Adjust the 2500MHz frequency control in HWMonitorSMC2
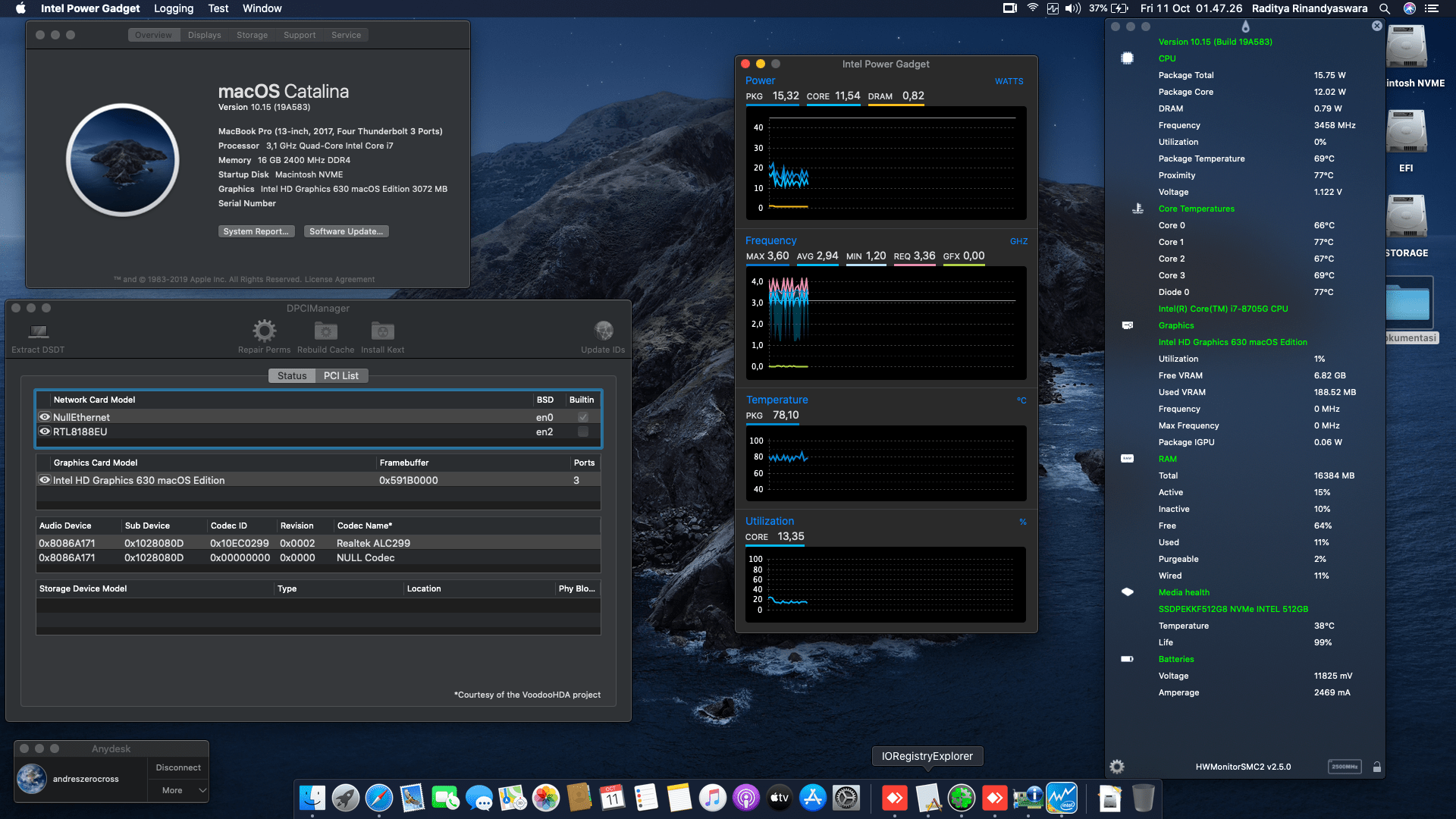 pos(1345,767)
